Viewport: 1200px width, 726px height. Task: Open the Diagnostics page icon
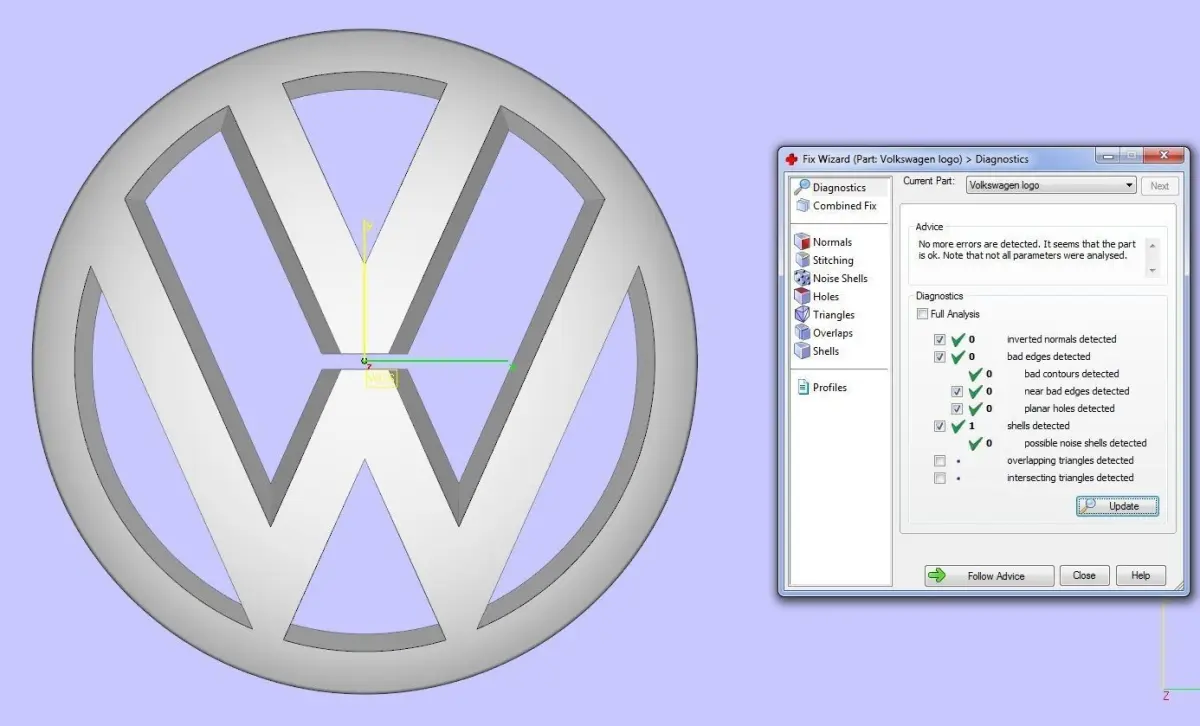point(802,187)
